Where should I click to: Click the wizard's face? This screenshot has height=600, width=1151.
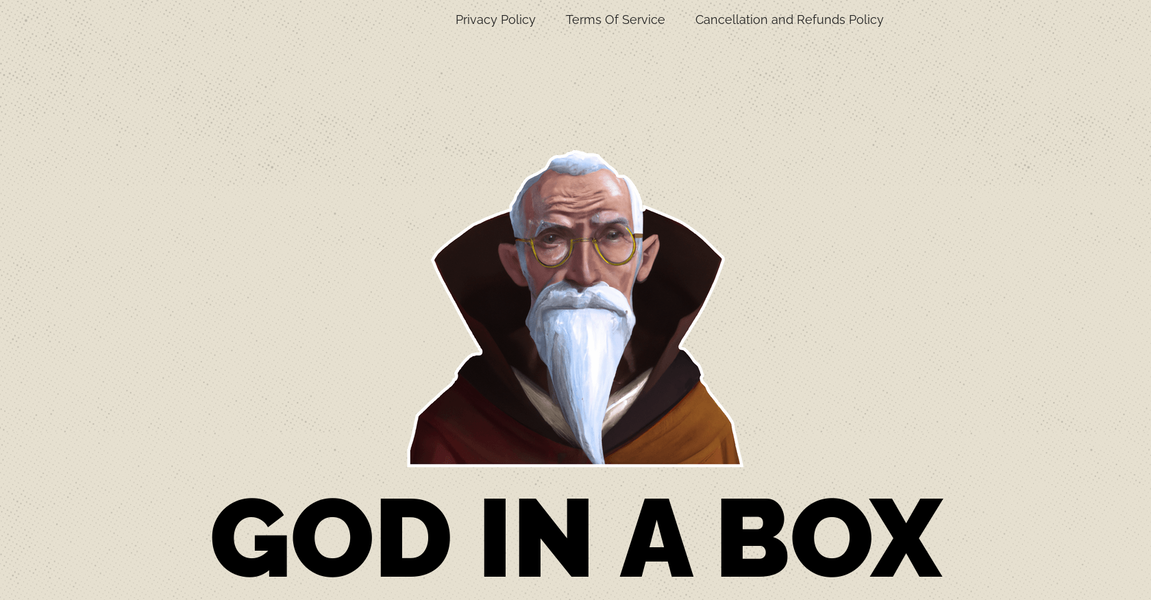point(578,230)
